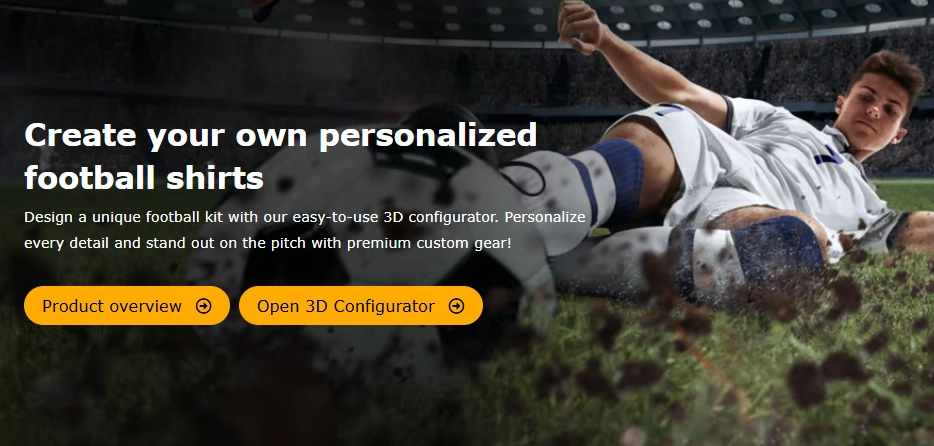Click the description line starting with "every detail"
The height and width of the screenshot is (446, 934).
pyautogui.click(x=267, y=243)
